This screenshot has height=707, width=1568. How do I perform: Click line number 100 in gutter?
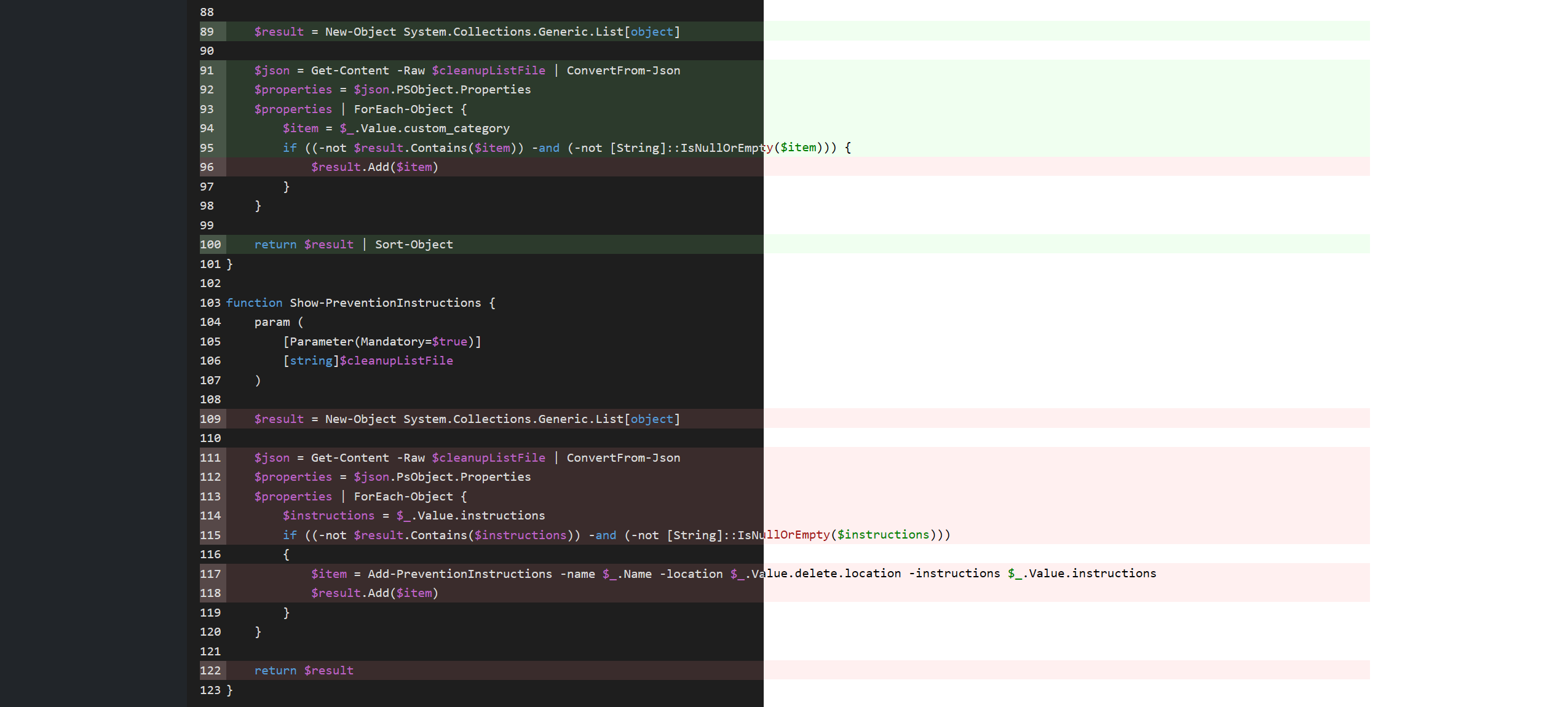tap(210, 244)
